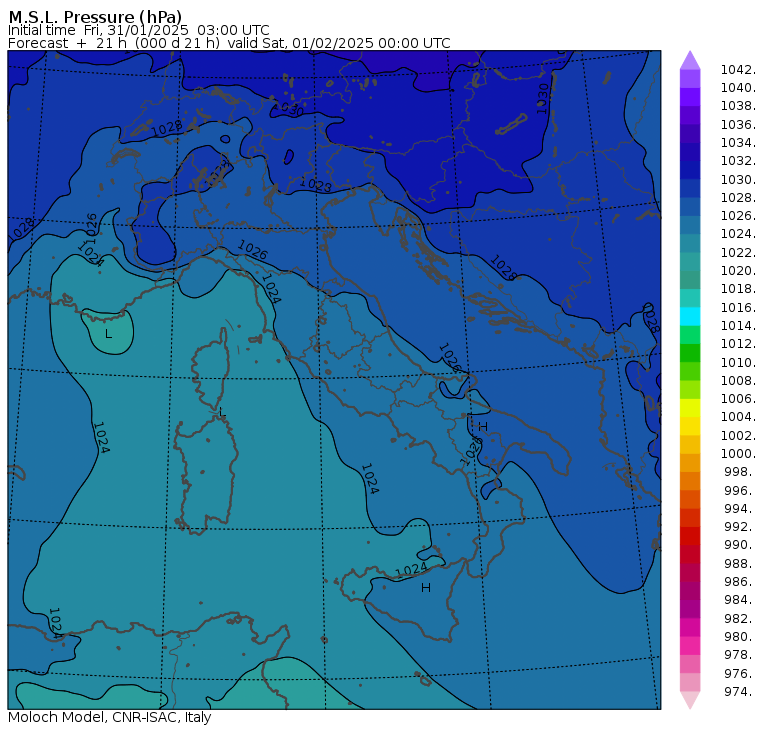Click the '1000.' legend label
The width and height of the screenshot is (760, 731).
click(738, 454)
